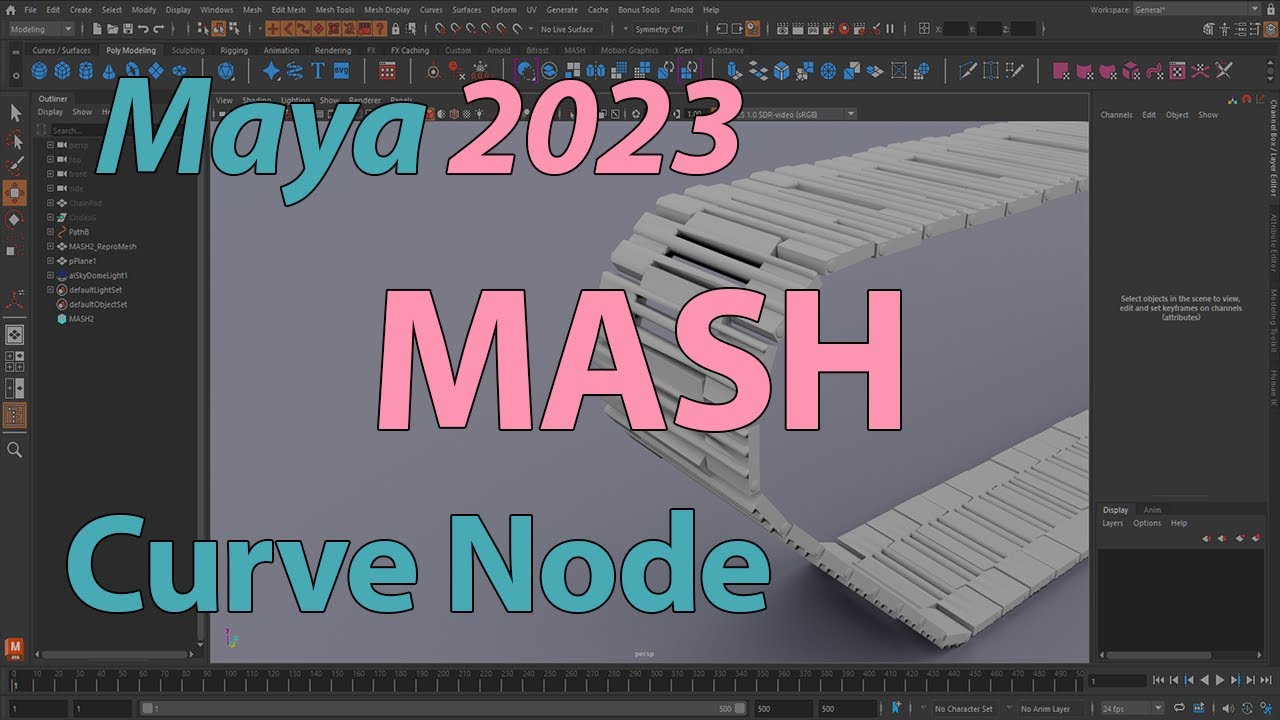Expand the aiSkyDomeLight1 node

50,275
